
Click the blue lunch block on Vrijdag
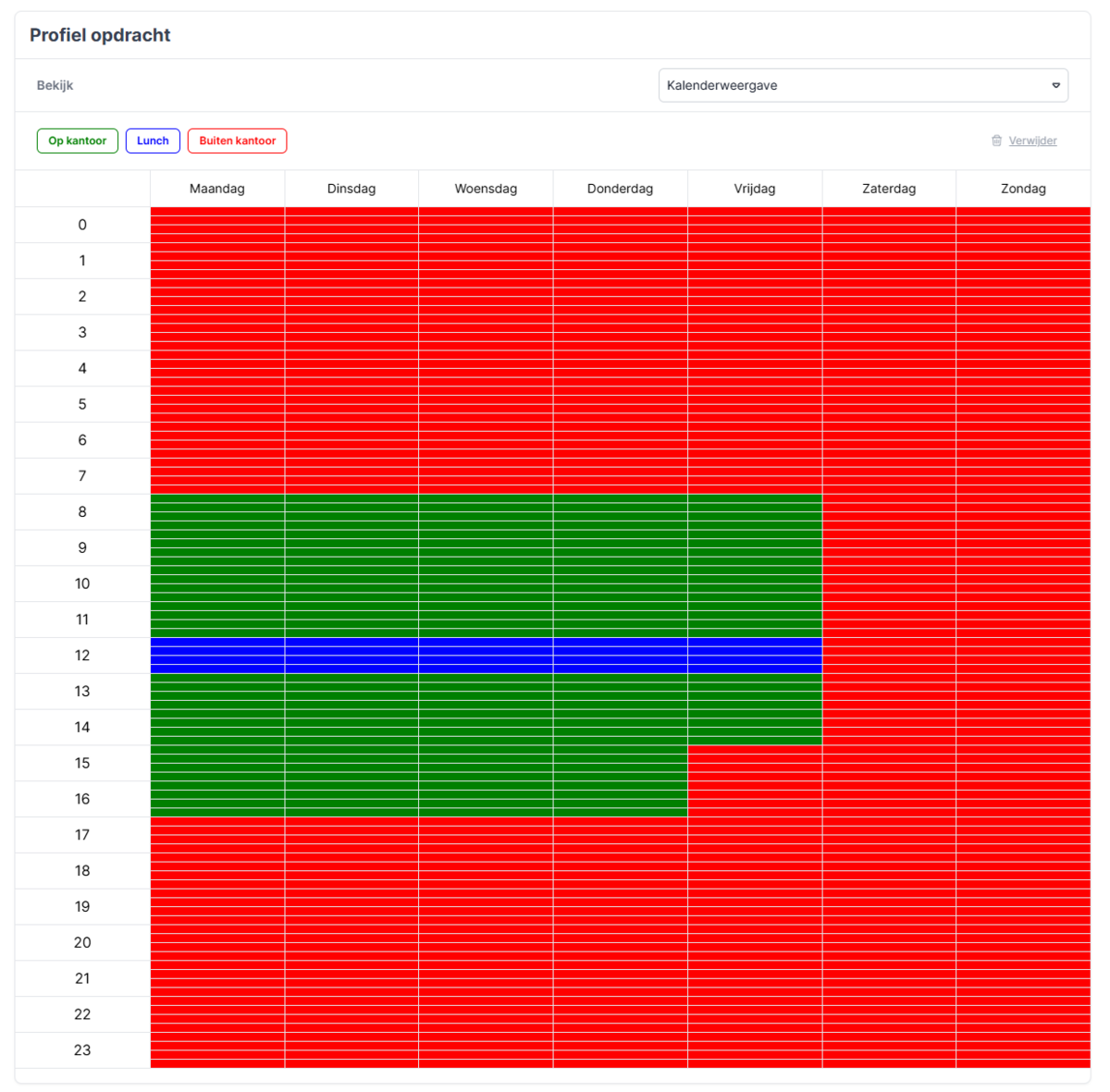(x=755, y=656)
